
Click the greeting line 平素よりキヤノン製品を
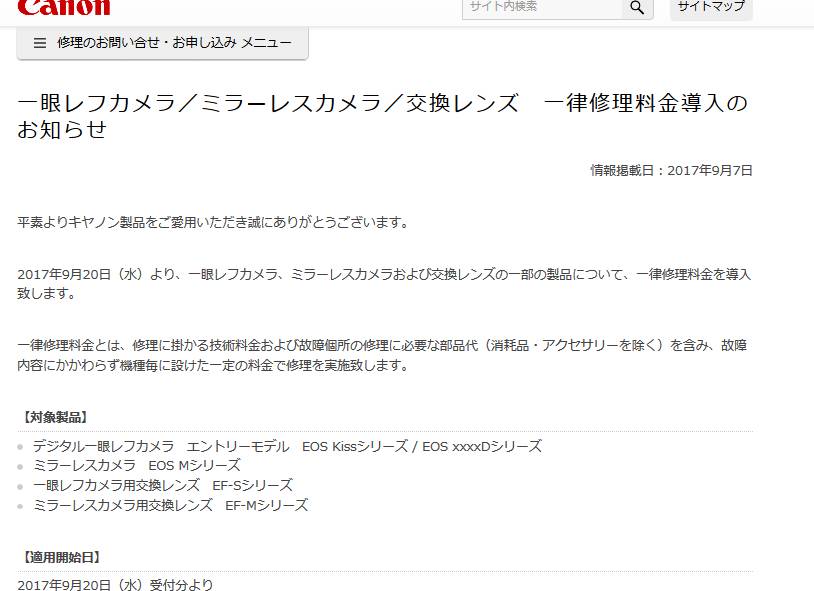(x=213, y=222)
